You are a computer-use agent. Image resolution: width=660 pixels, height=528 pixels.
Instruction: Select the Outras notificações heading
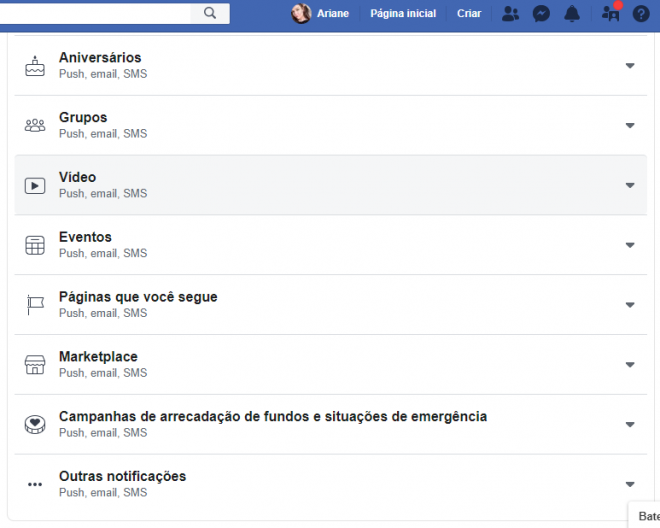pyautogui.click(x=122, y=476)
